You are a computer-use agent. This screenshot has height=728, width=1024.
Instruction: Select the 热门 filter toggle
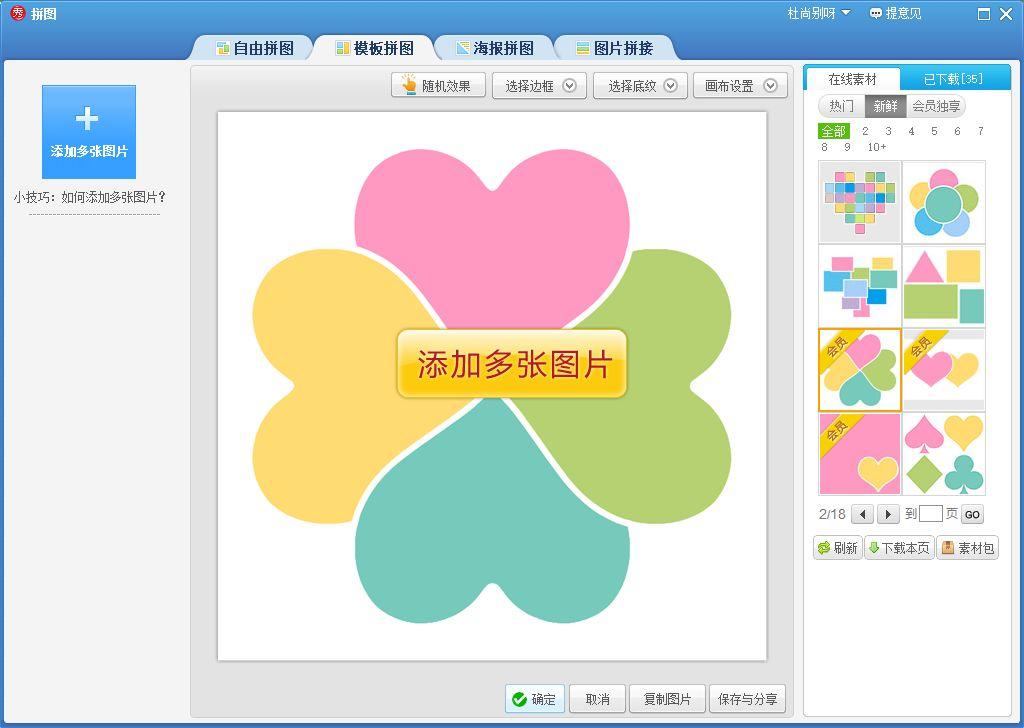841,106
